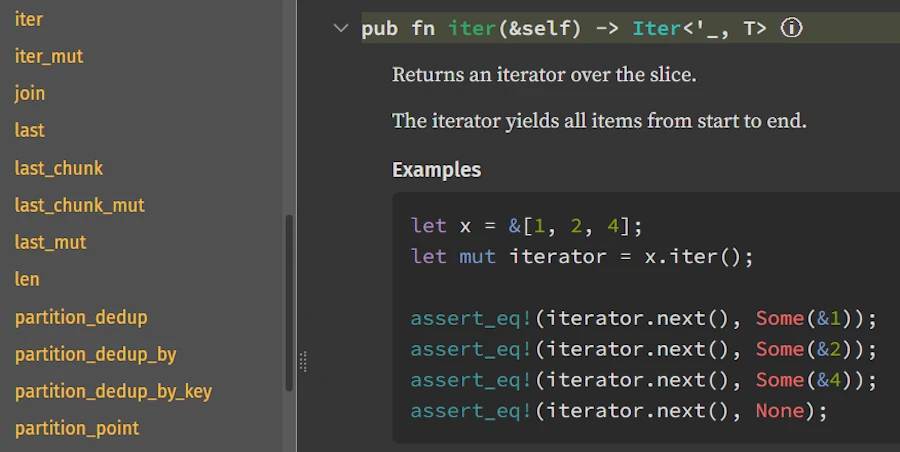900x452 pixels.
Task: Open partition_point sidebar entry
Action: 77,428
